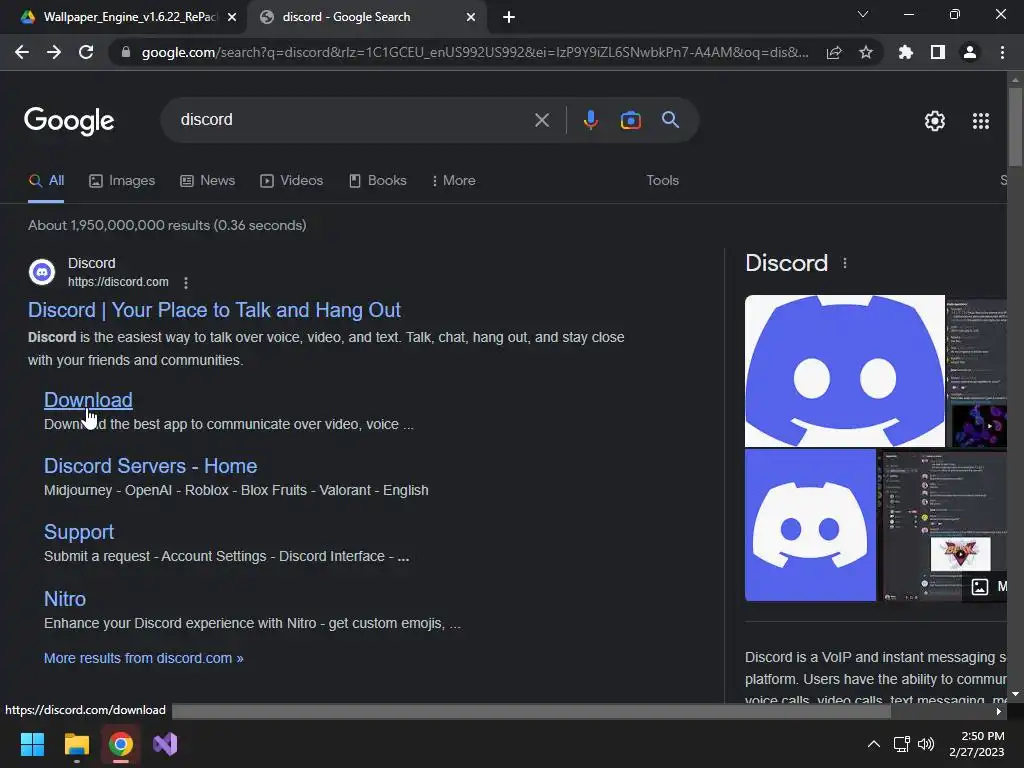Click Chrome icon in taskbar
The height and width of the screenshot is (768, 1024).
121,744
